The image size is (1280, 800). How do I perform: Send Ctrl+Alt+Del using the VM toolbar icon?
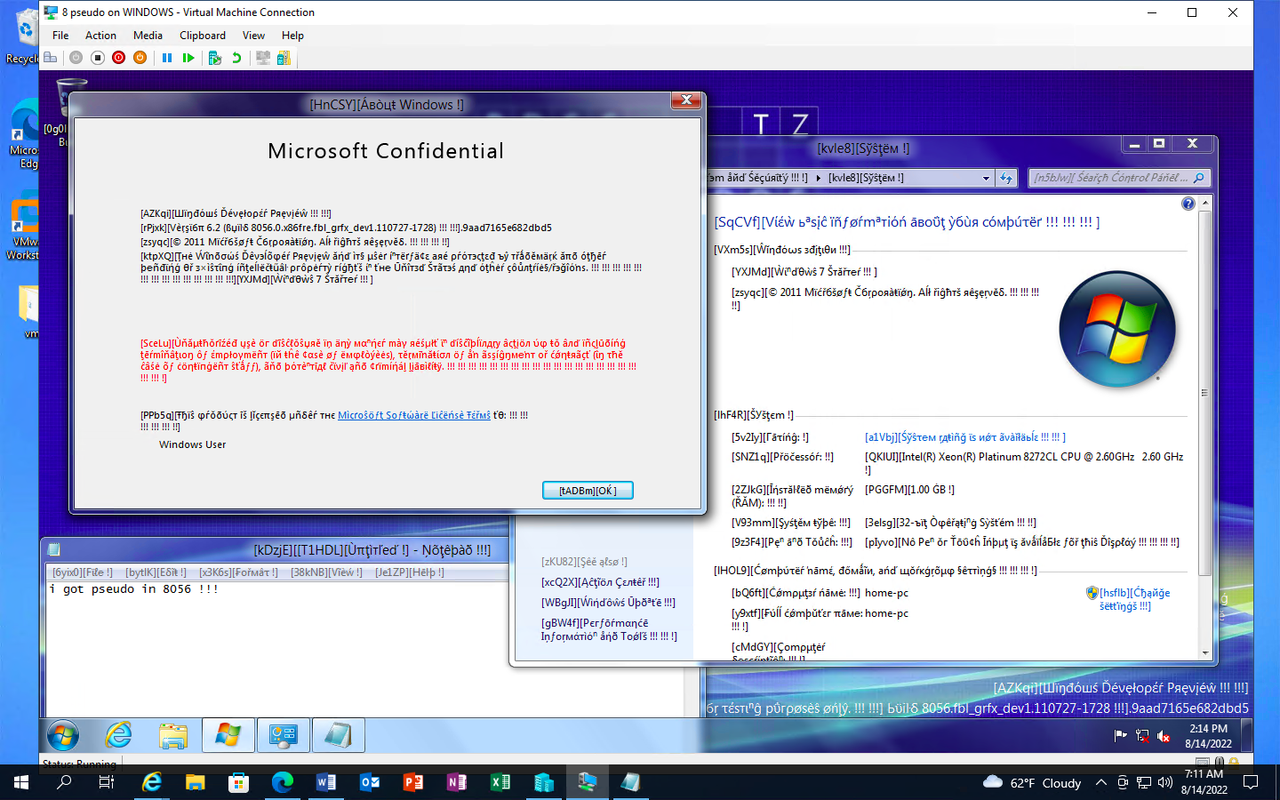51,58
